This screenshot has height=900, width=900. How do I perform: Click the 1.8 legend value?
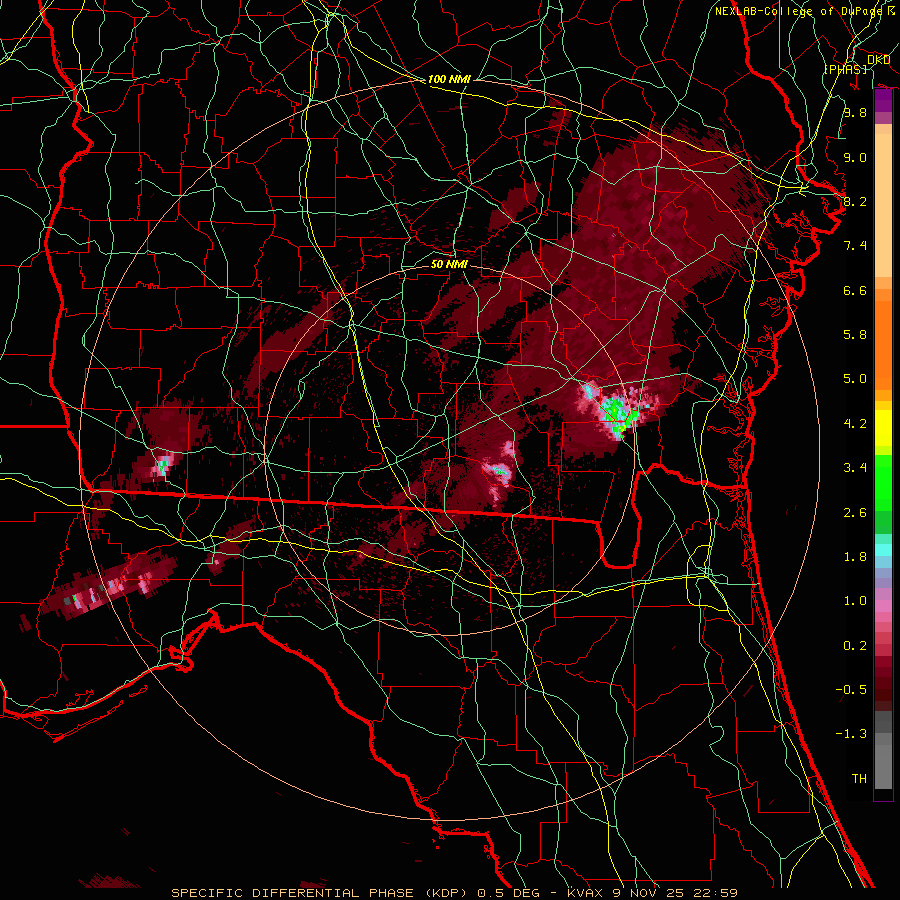click(855, 557)
